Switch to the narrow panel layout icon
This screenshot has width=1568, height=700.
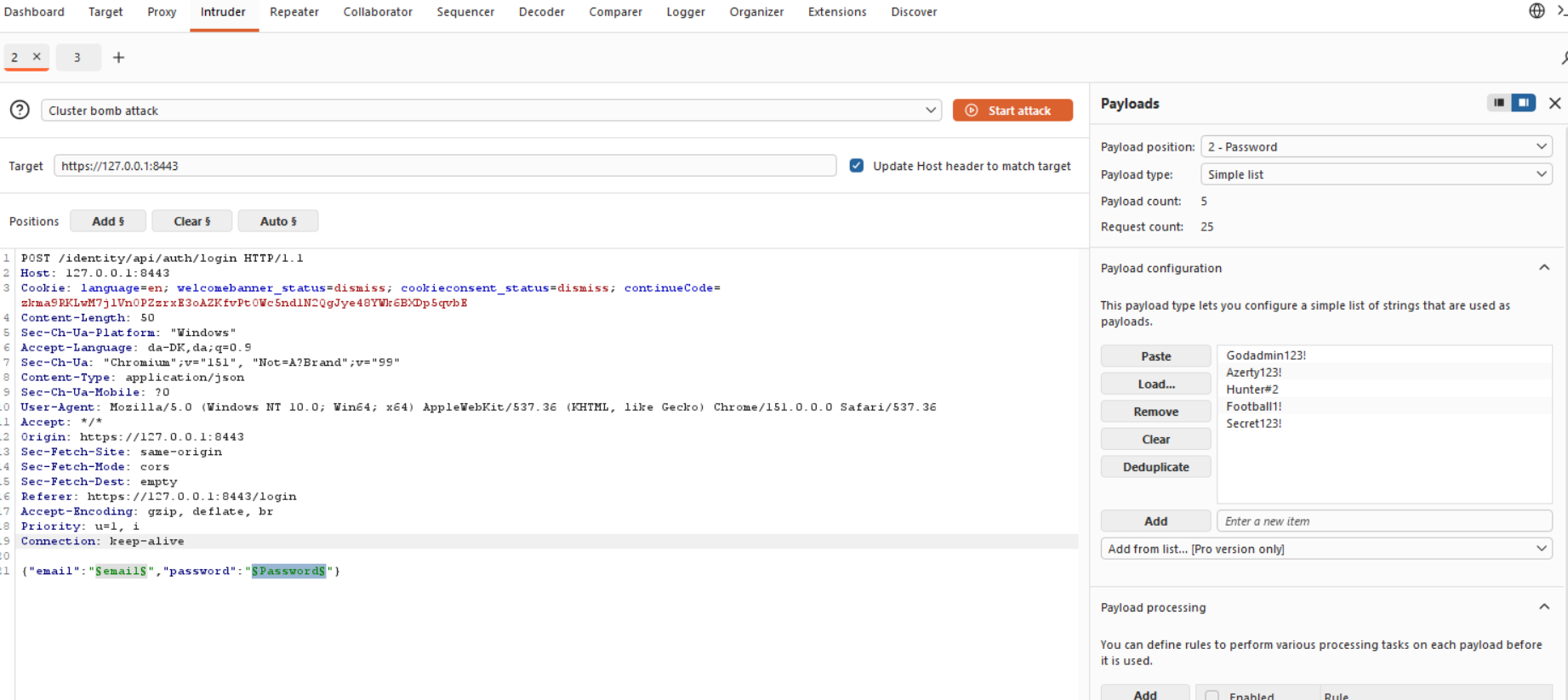pyautogui.click(x=1499, y=103)
